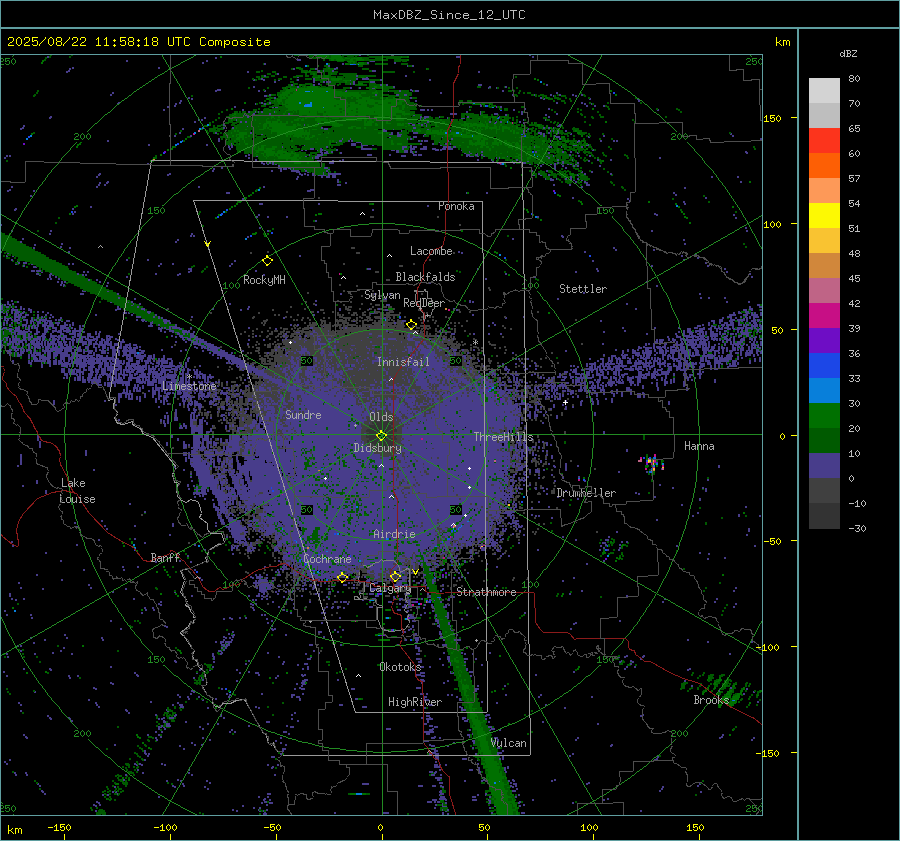Pick the orange 57-60 dBZ legend swatch
The image size is (900, 841).
click(x=824, y=166)
